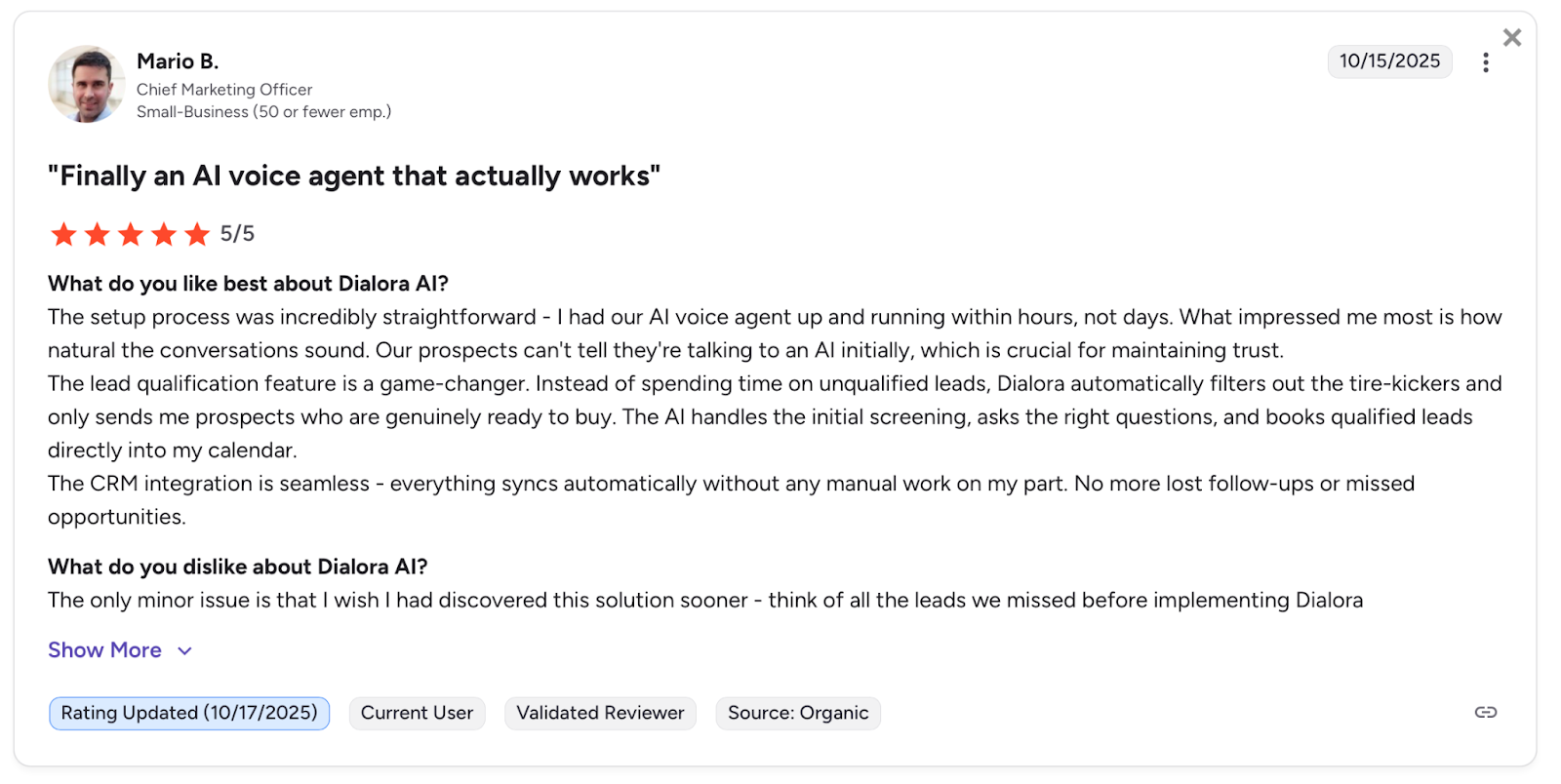Screen dimensions: 1561x784
Task: Close the review popup with the X
Action: (1511, 38)
